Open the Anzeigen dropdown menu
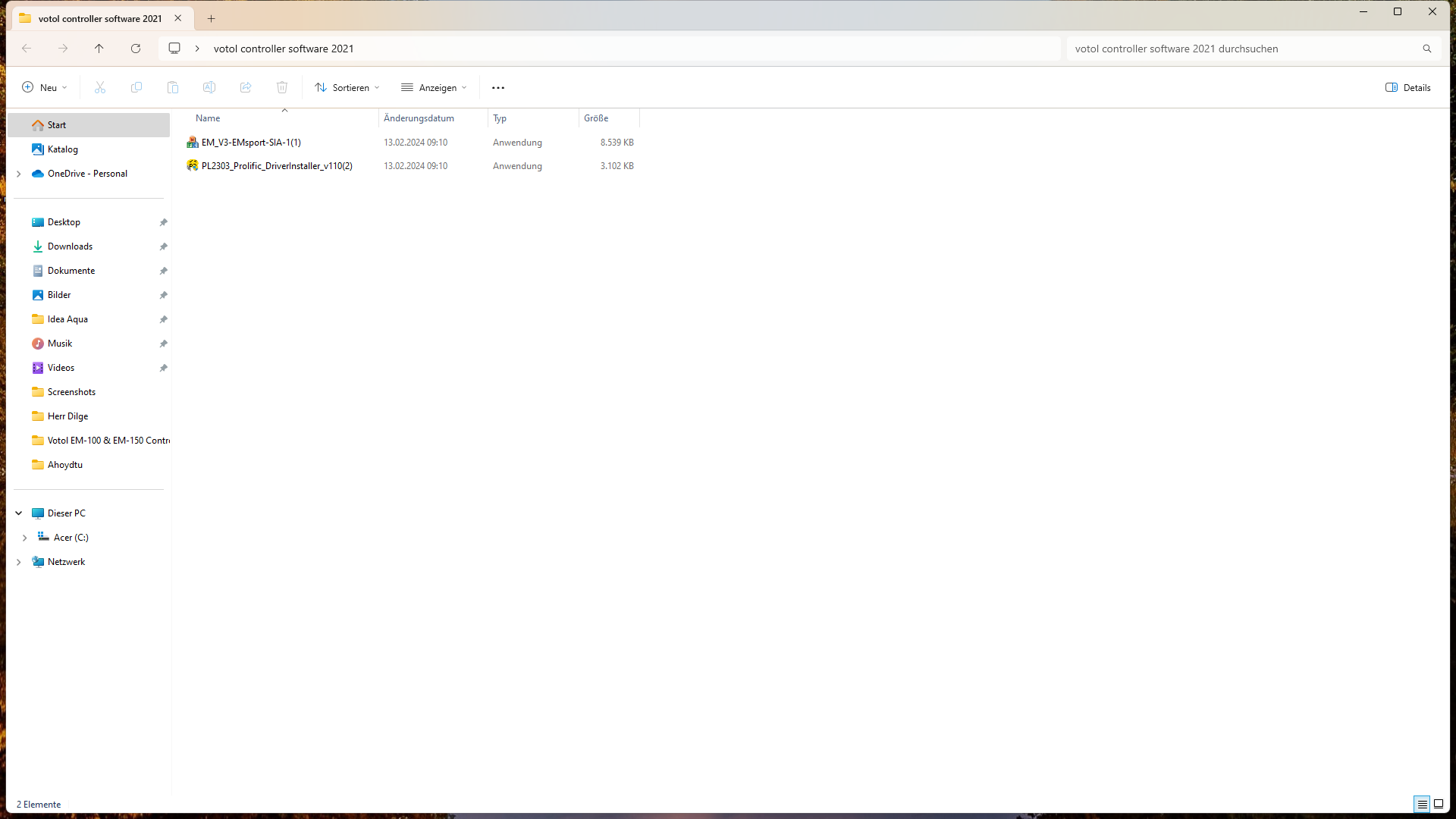Screen dimensions: 1456x819 point(434,87)
